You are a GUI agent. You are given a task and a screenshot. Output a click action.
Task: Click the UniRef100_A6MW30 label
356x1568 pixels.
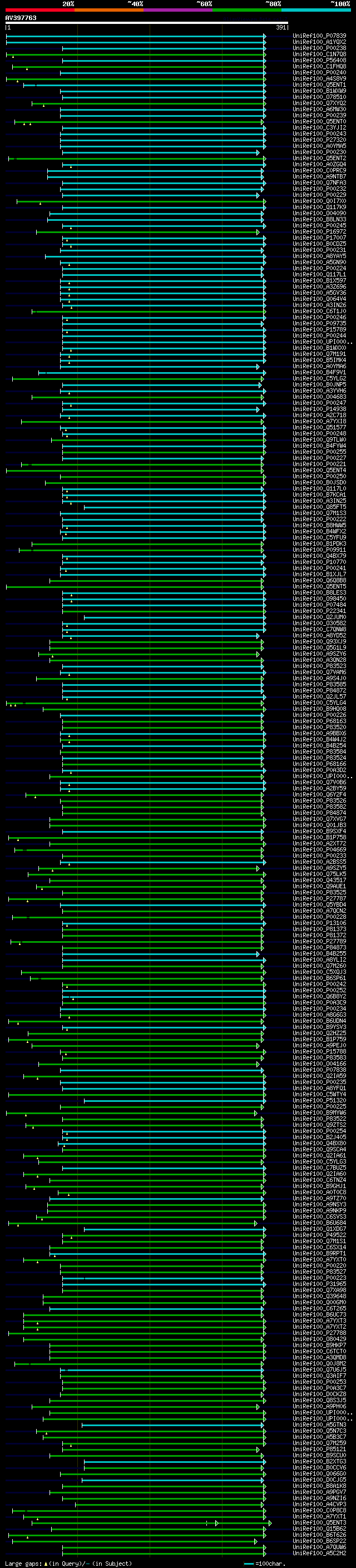319,109
